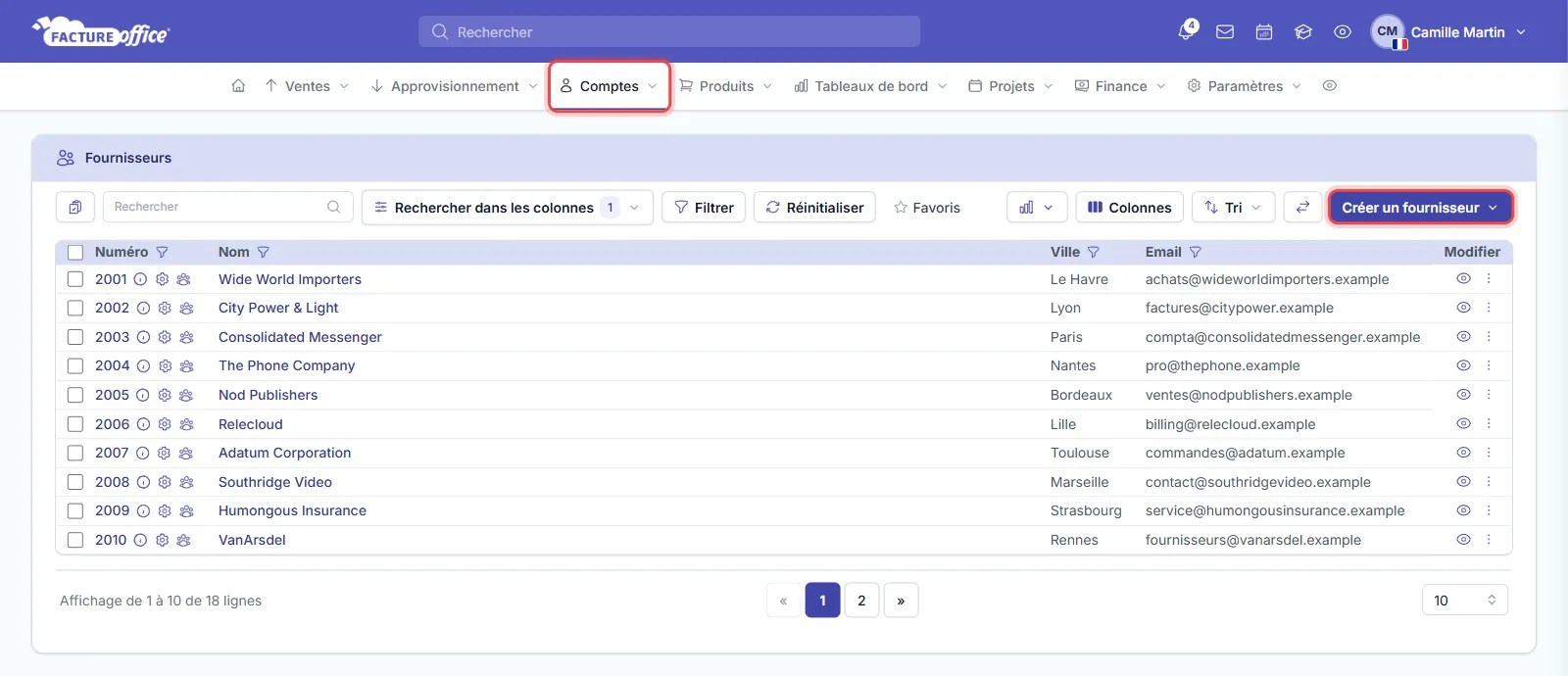Image resolution: width=1568 pixels, height=676 pixels.
Task: Tick the checkbox for City Power & Light
Action: [x=75, y=308]
